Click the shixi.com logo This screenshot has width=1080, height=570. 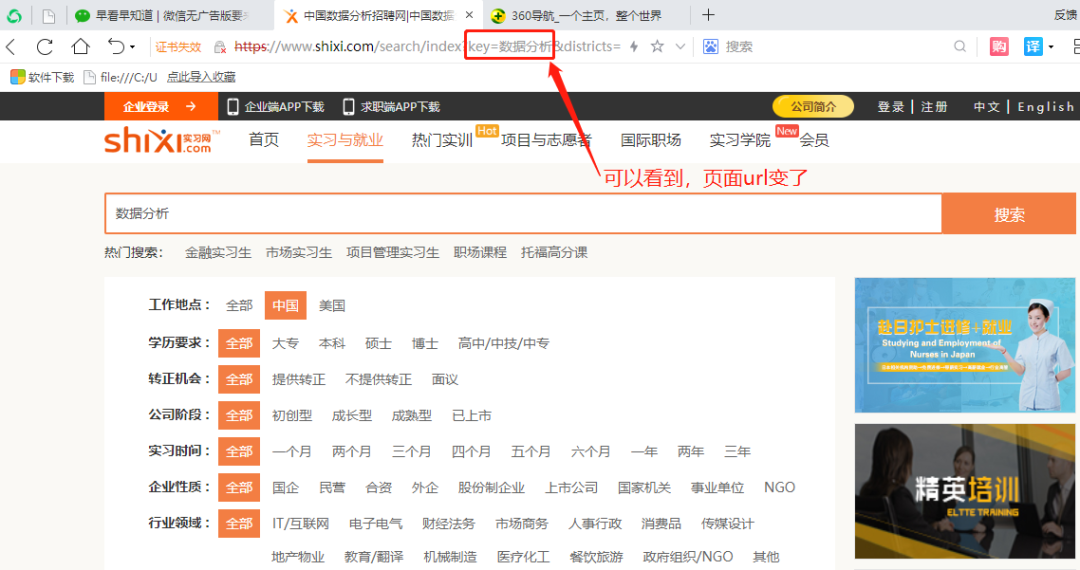(x=162, y=140)
